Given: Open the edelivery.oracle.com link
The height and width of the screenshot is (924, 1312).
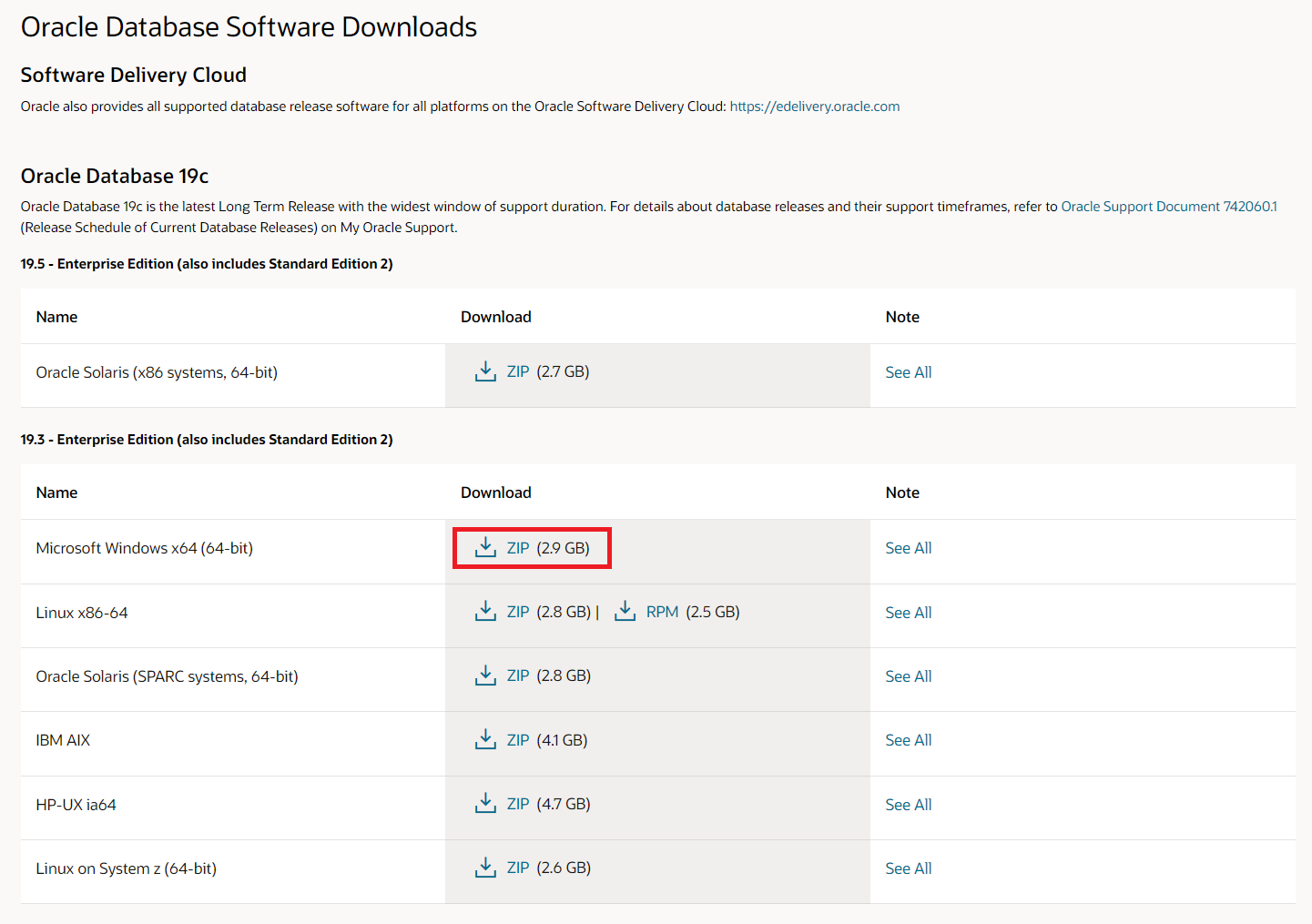Looking at the screenshot, I should pos(815,107).
